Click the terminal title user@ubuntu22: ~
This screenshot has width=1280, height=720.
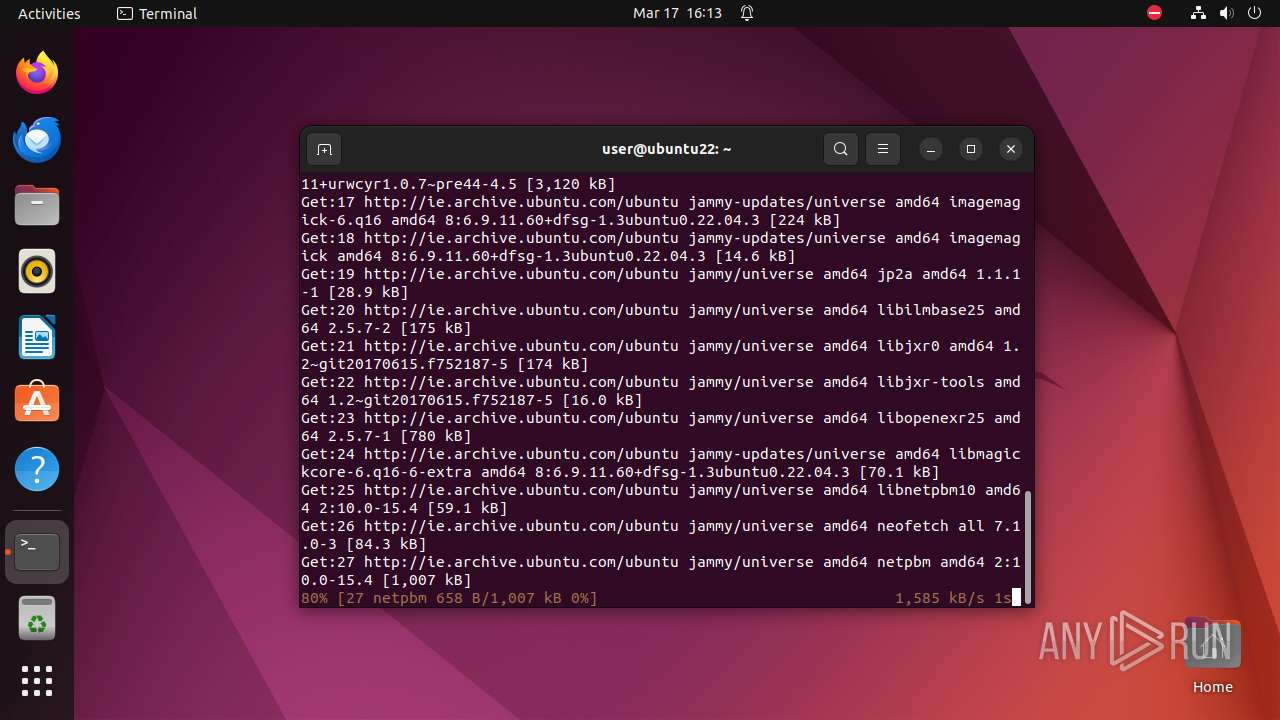666,149
